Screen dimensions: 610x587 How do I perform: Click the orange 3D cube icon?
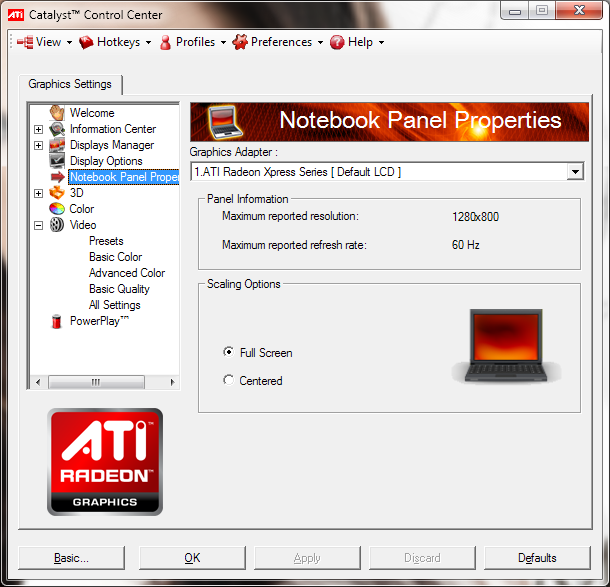57,193
